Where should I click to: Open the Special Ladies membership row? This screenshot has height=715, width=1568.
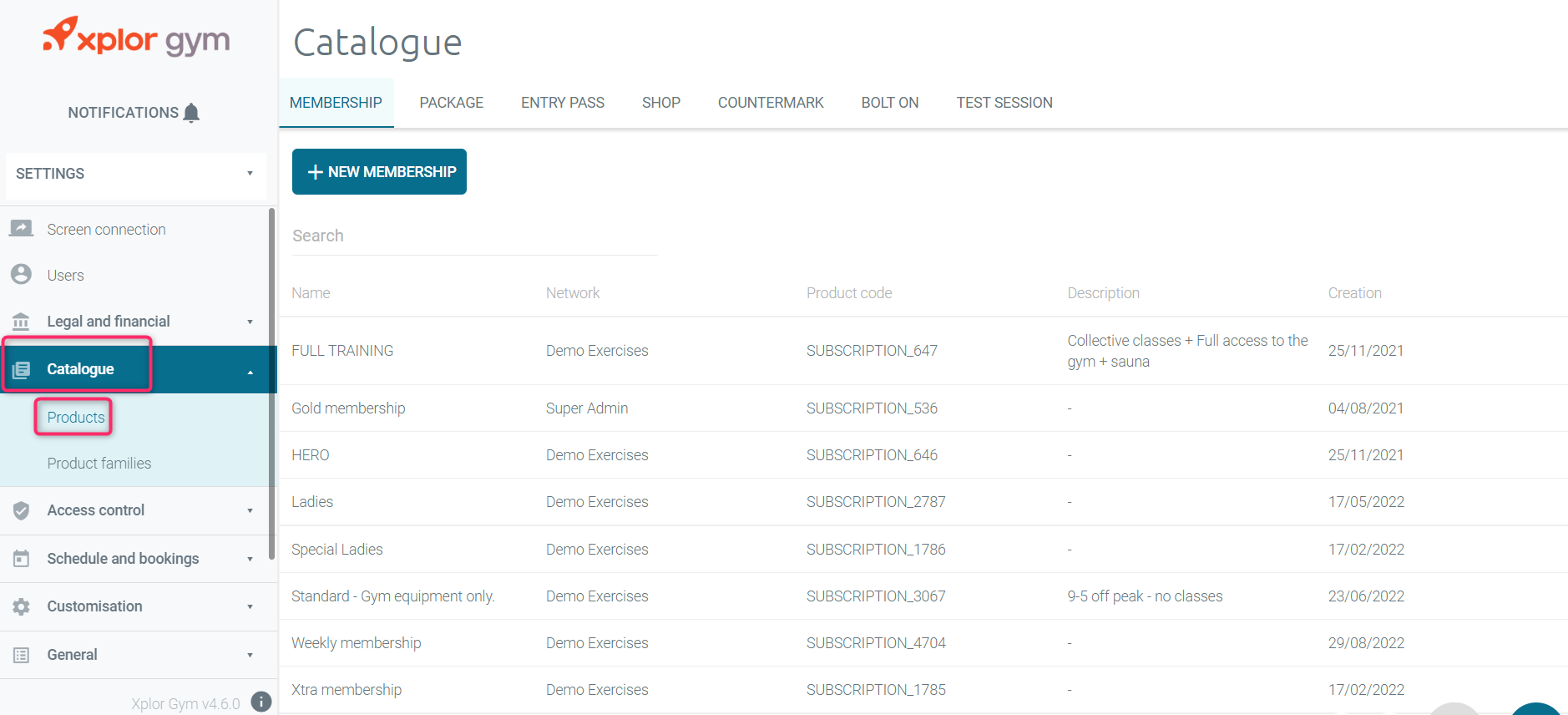point(923,550)
